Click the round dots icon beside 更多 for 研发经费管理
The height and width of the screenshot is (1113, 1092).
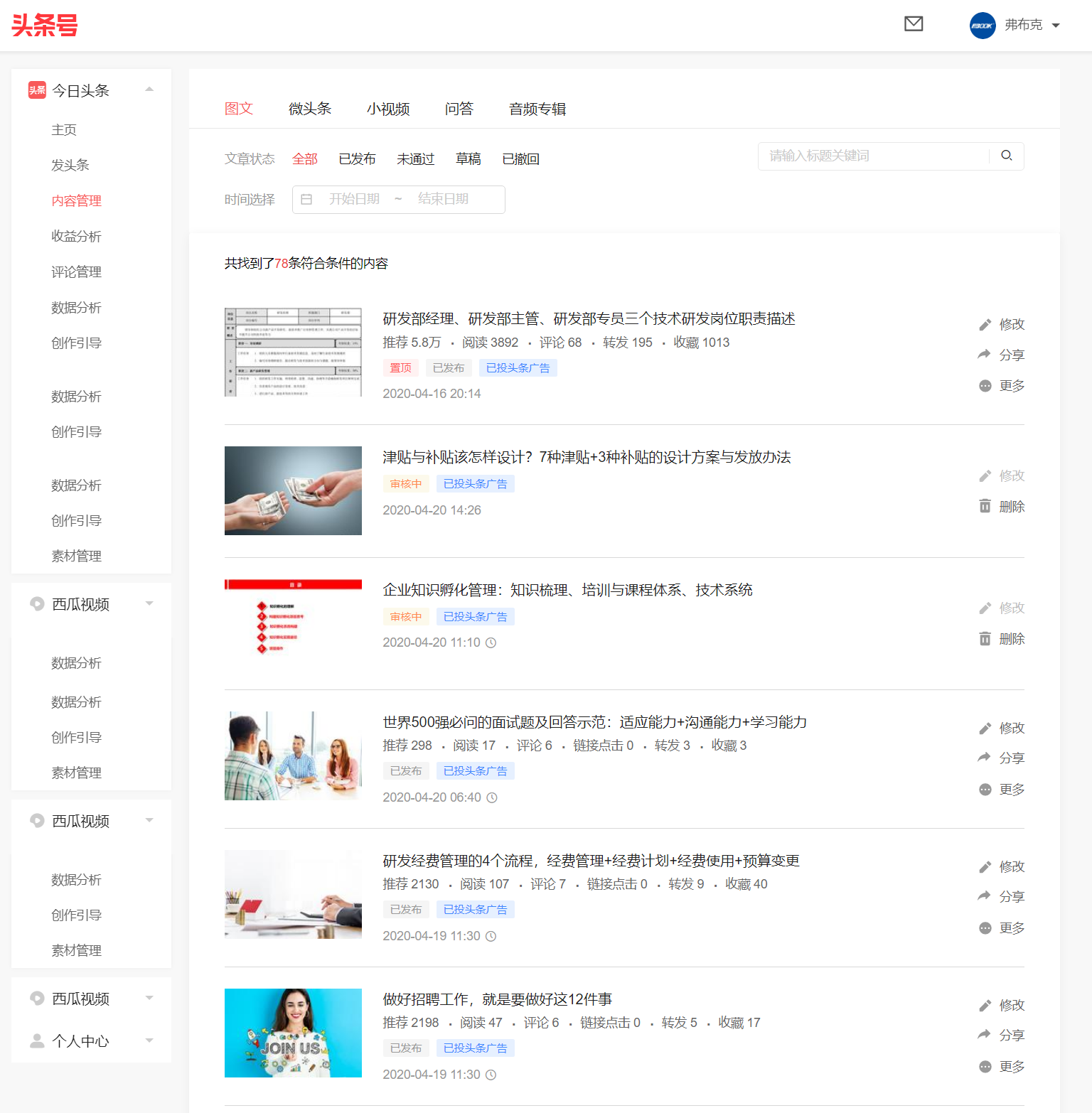click(985, 928)
